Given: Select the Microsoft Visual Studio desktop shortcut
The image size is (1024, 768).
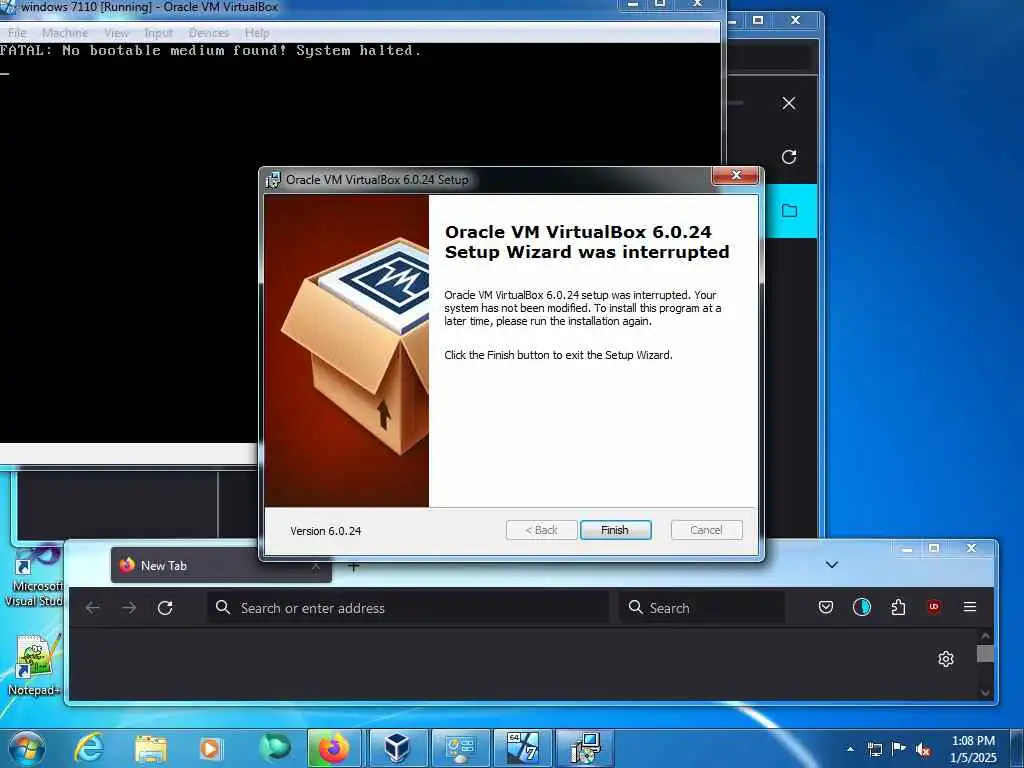Looking at the screenshot, I should [x=33, y=577].
